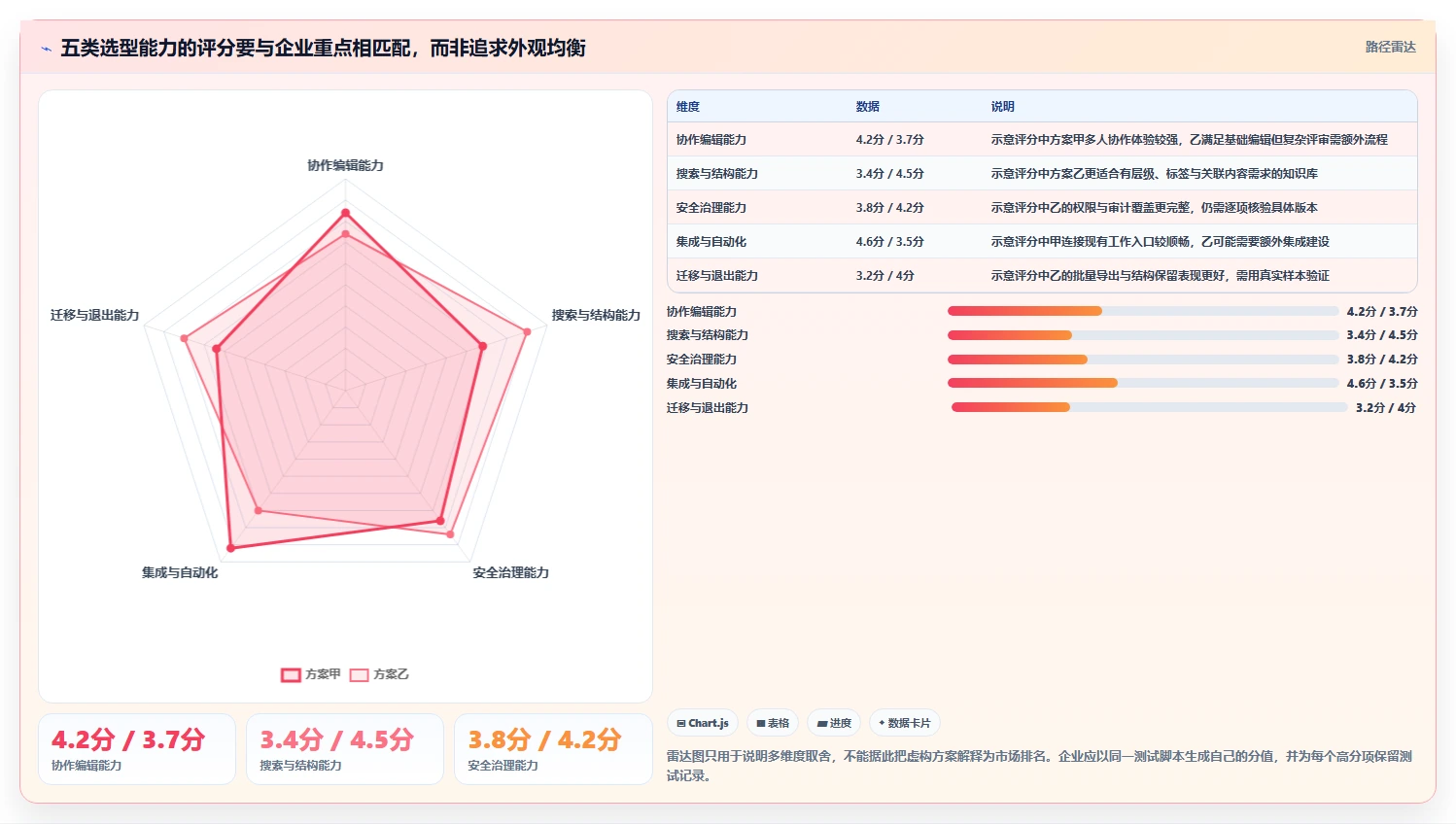
Task: Toggle the 方案甲 legend swatch
Action: coord(291,674)
